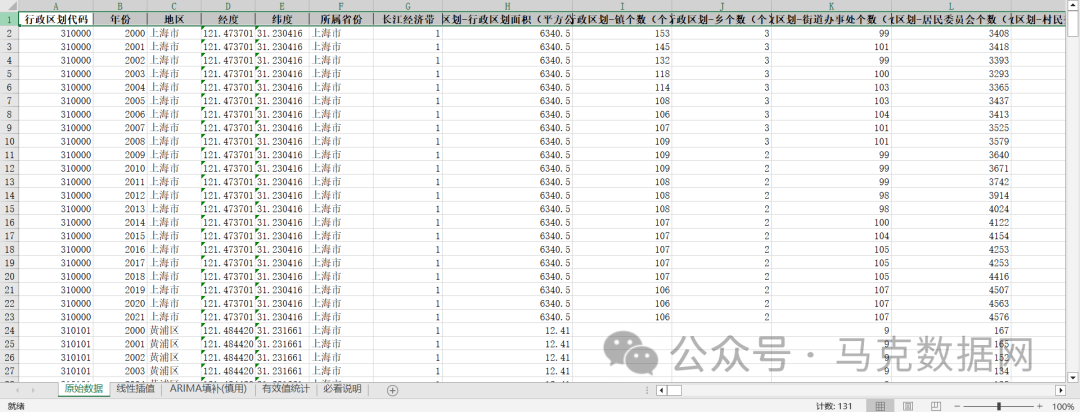Screen dimensions: 1080x412
Task: Click the Select All corner button
Action: [9, 6]
